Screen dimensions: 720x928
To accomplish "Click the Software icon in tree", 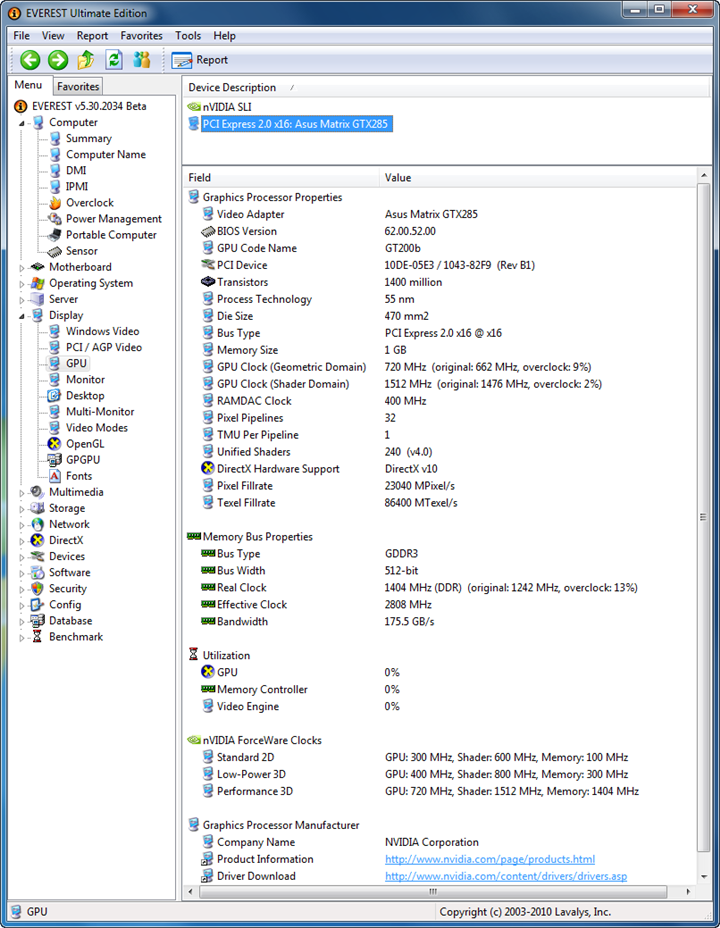I will click(37, 572).
